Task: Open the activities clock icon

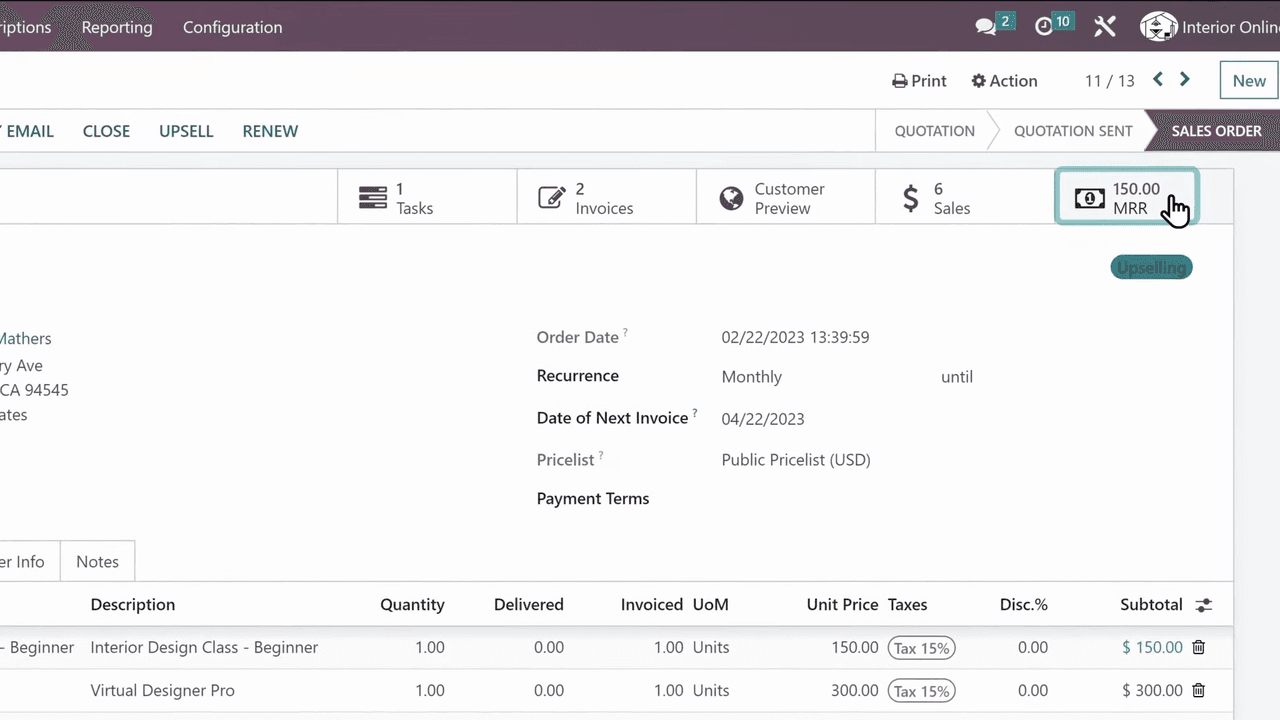Action: pyautogui.click(x=1045, y=27)
